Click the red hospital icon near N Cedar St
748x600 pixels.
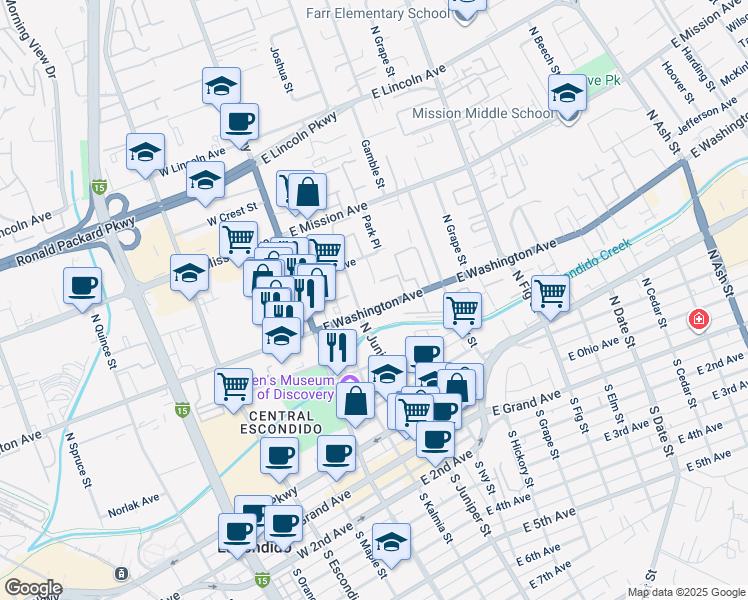pos(699,319)
